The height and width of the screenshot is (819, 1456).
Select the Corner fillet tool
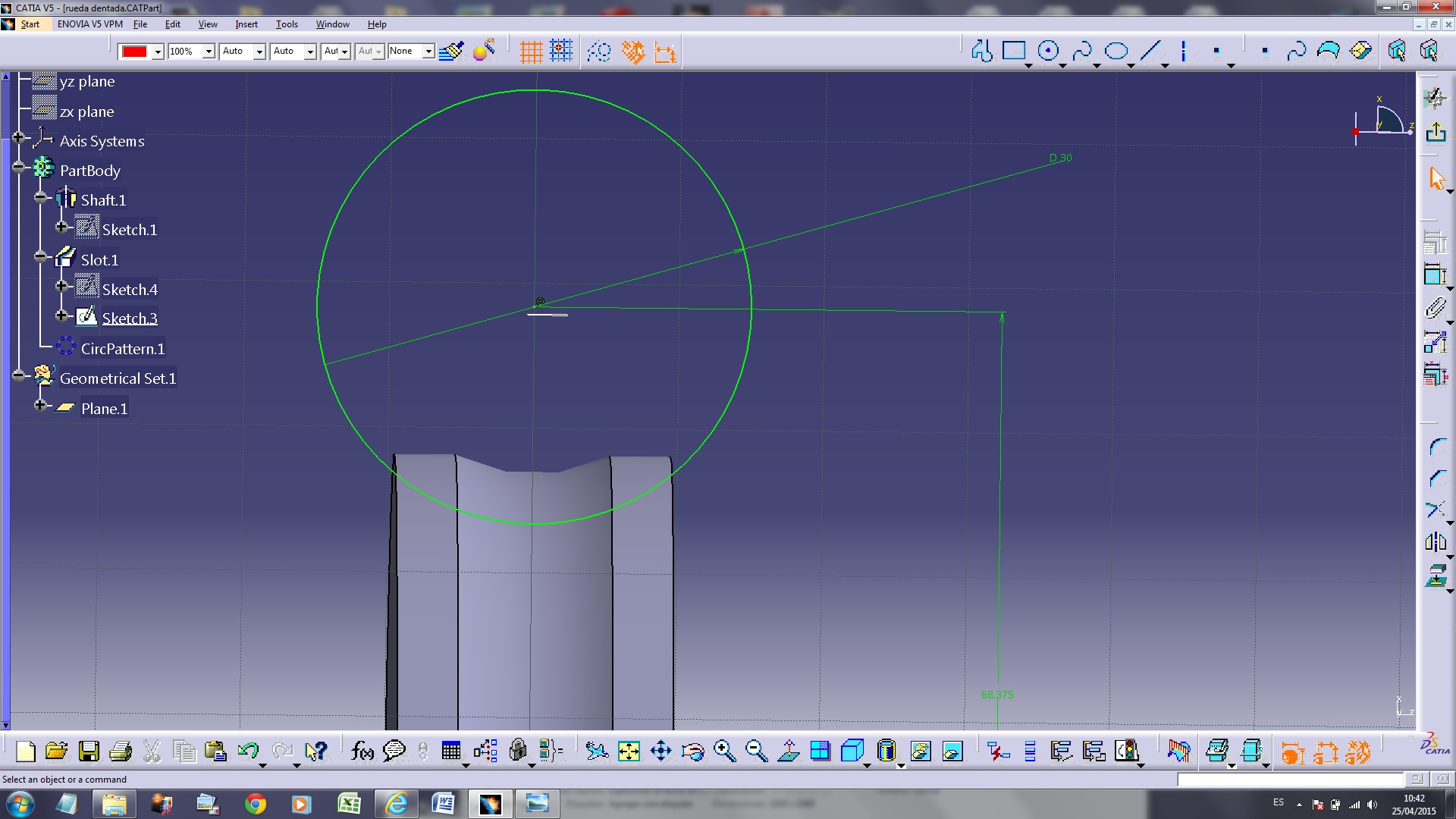(1436, 447)
